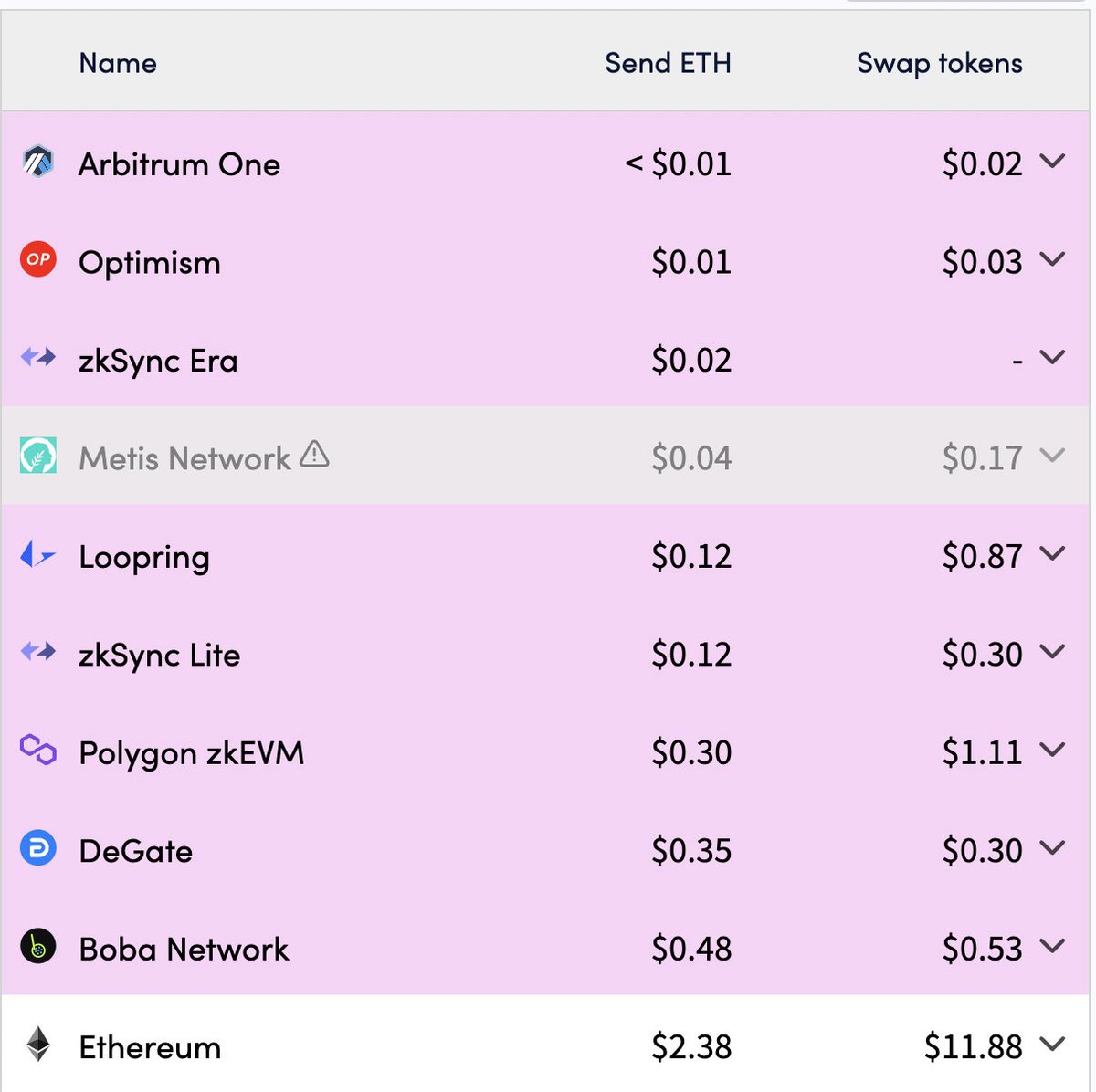The image size is (1096, 1092).
Task: Sort by the Swap tokens column header
Action: click(x=939, y=63)
